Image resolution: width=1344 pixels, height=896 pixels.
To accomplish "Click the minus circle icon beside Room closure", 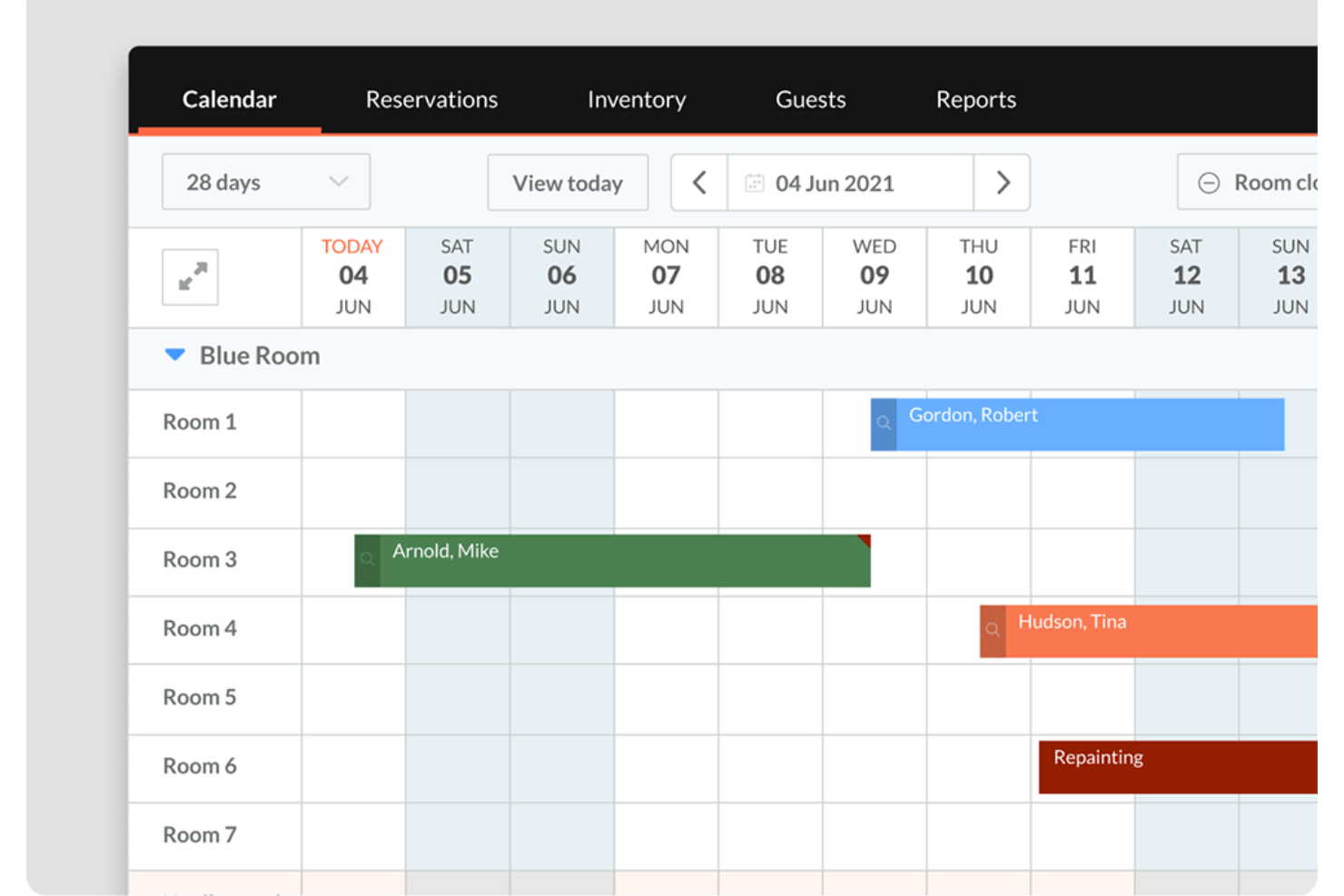I will click(x=1209, y=183).
